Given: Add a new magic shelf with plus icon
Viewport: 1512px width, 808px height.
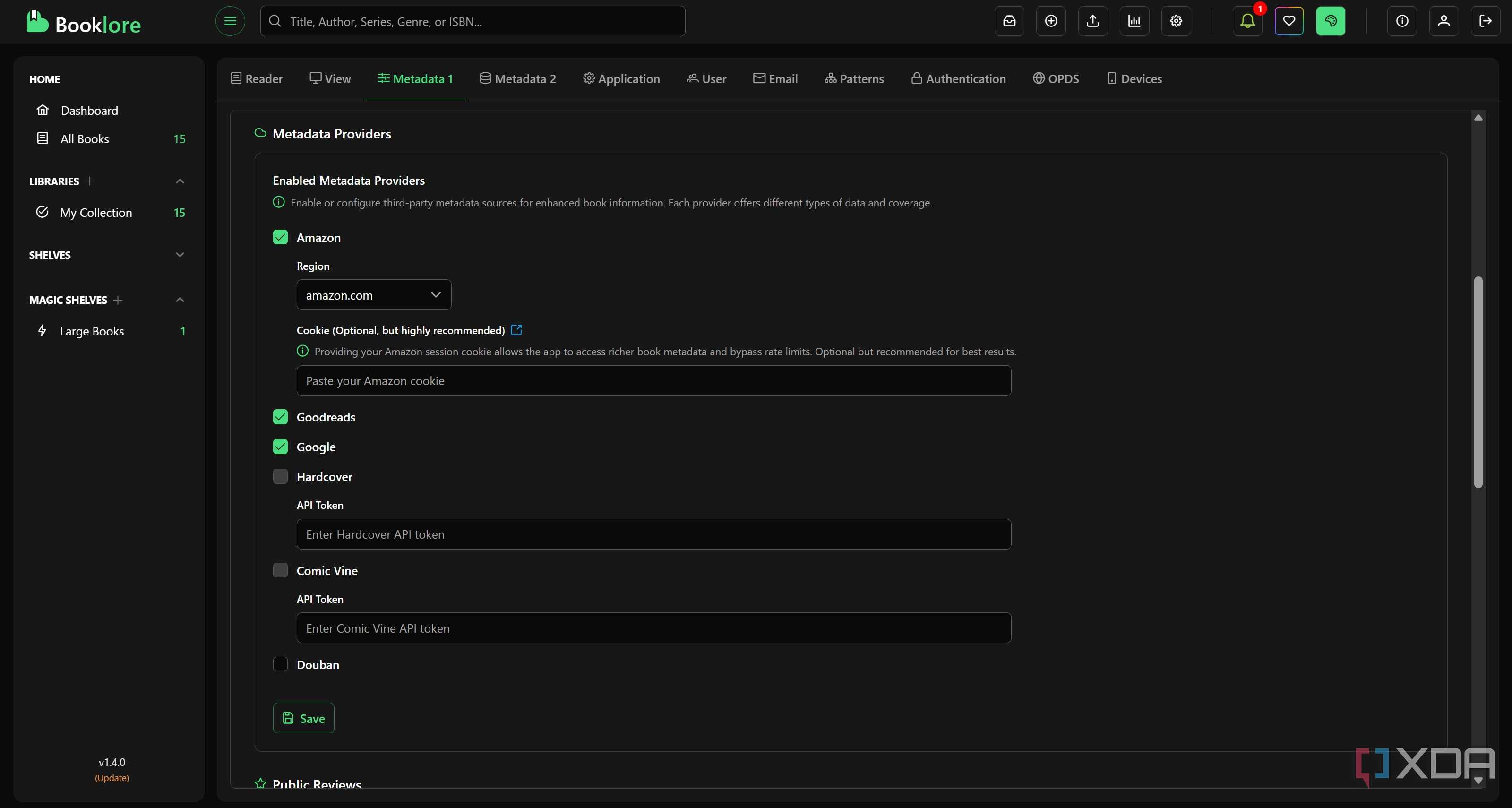Looking at the screenshot, I should (x=118, y=300).
